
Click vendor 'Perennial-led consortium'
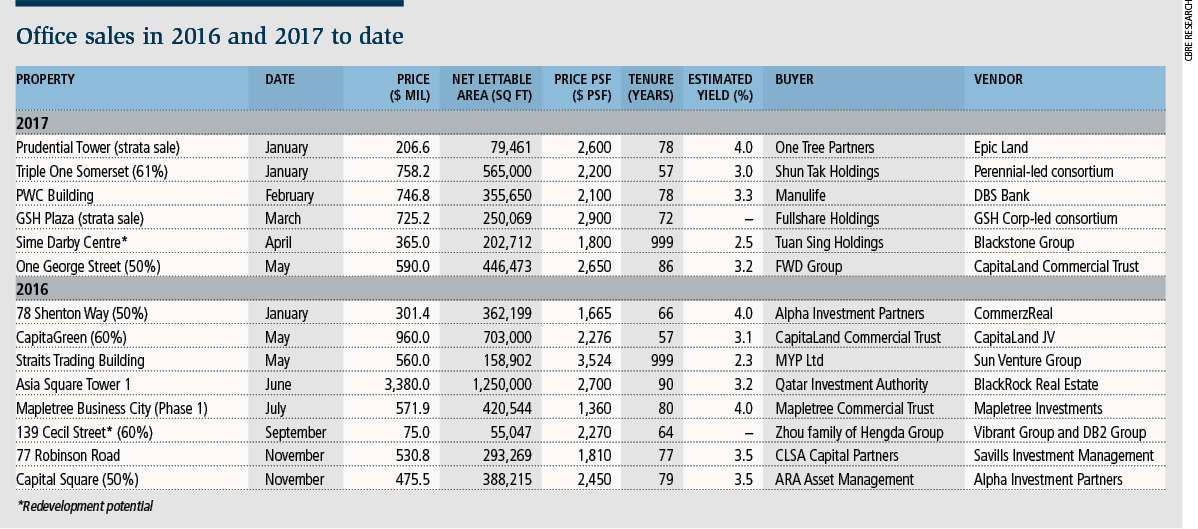point(1044,171)
